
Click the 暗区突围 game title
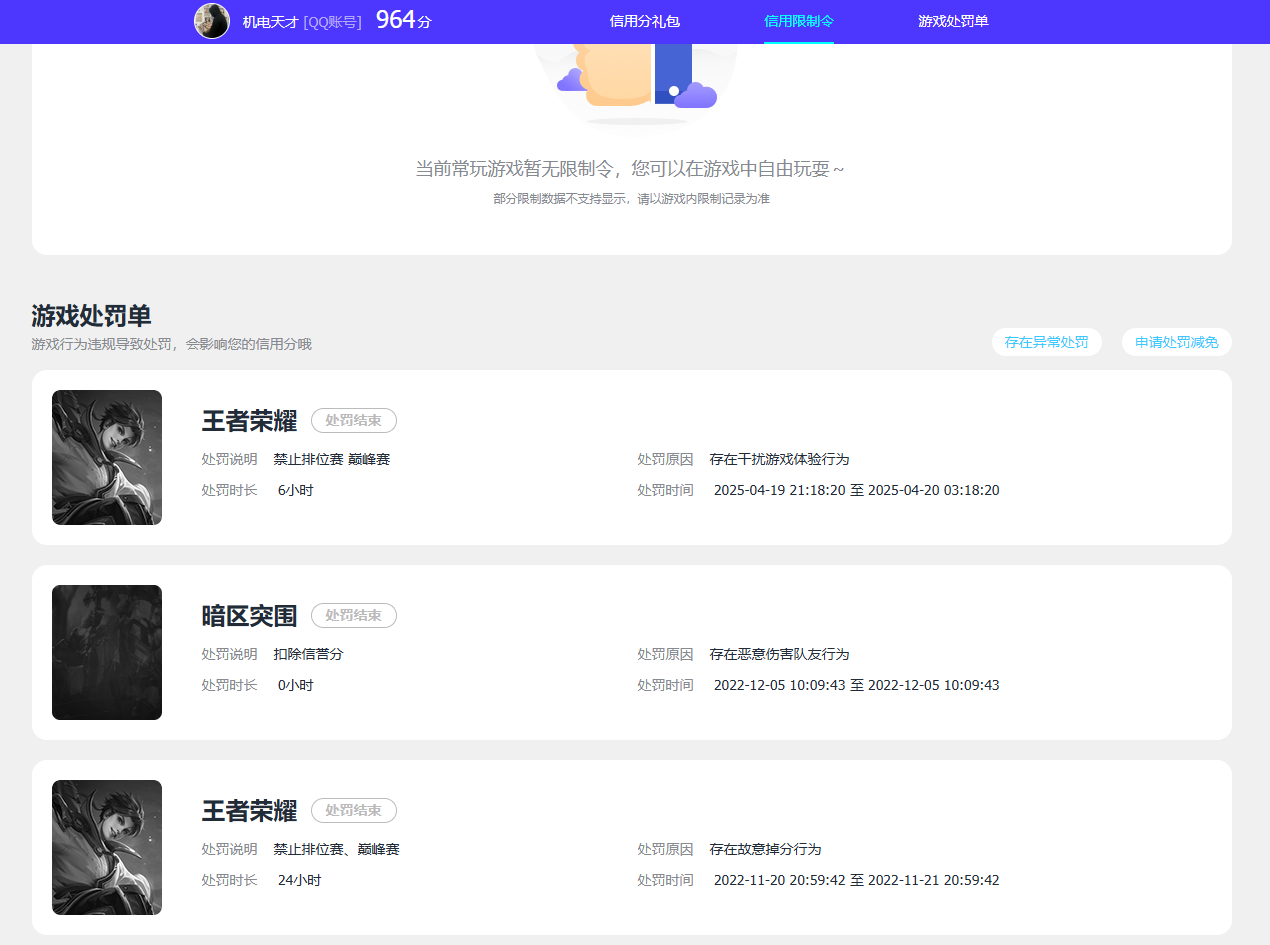tap(249, 616)
